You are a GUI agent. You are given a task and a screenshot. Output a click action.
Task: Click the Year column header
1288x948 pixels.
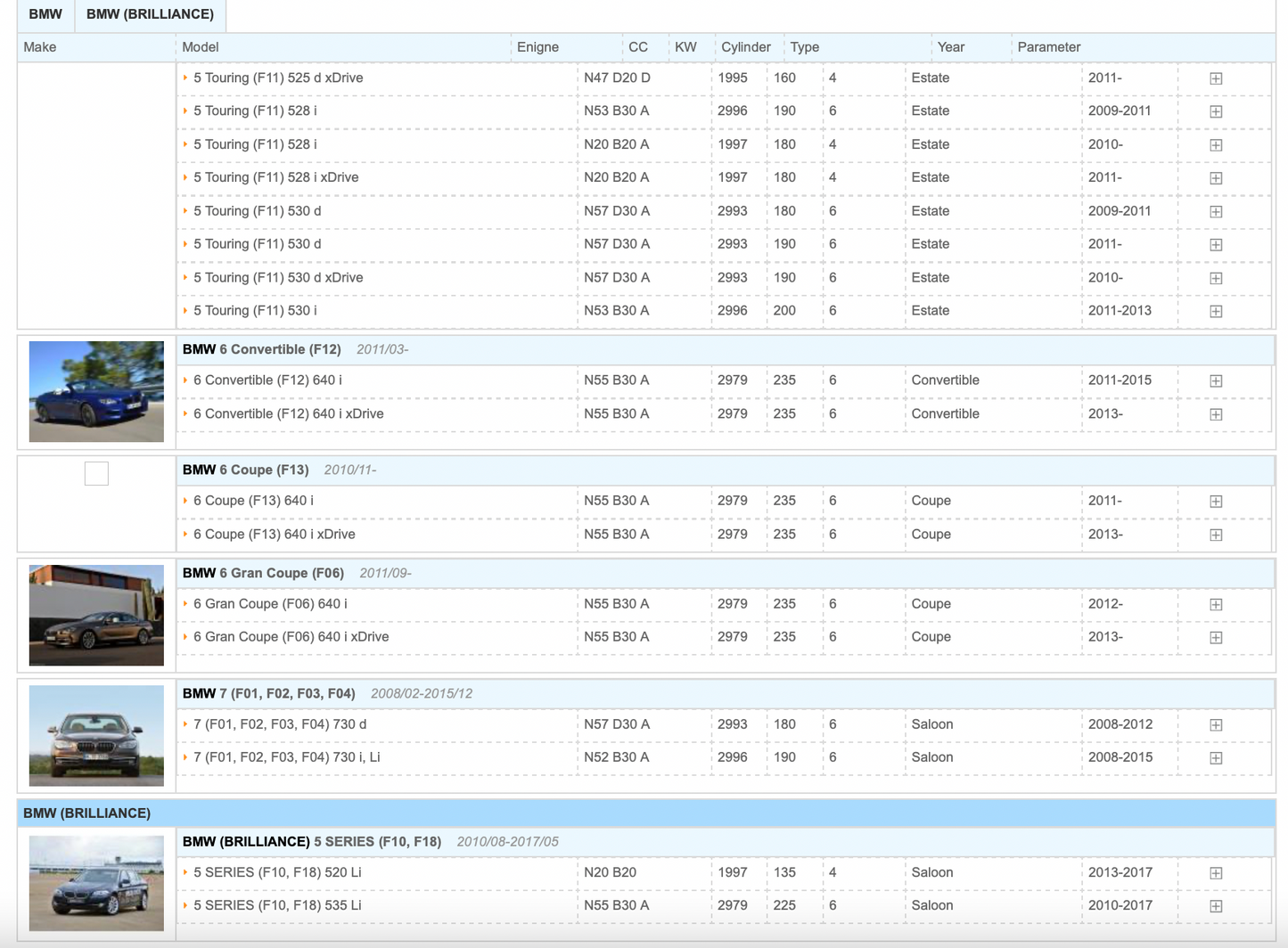tap(951, 47)
